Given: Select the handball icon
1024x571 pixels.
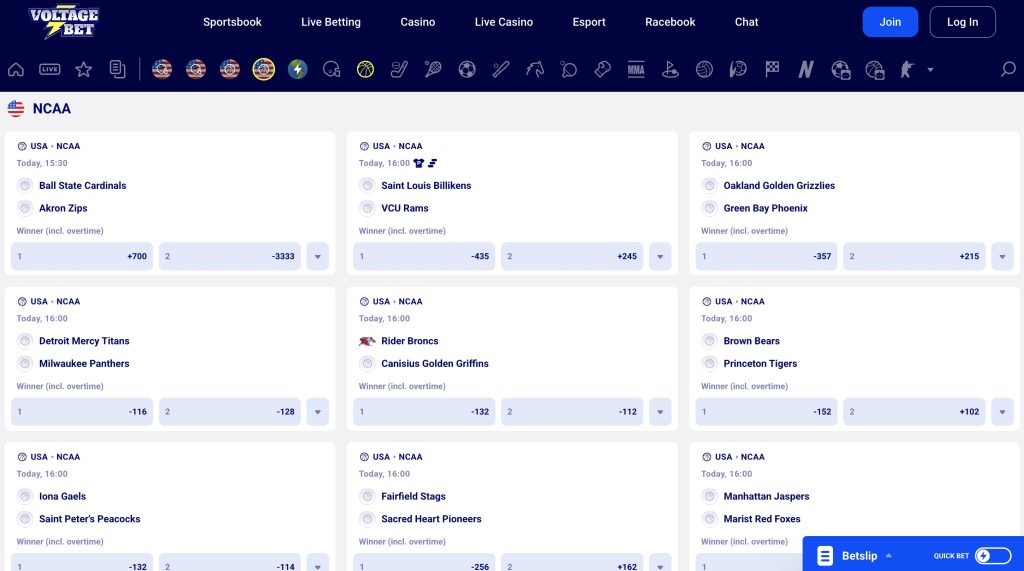Looking at the screenshot, I should (x=738, y=69).
